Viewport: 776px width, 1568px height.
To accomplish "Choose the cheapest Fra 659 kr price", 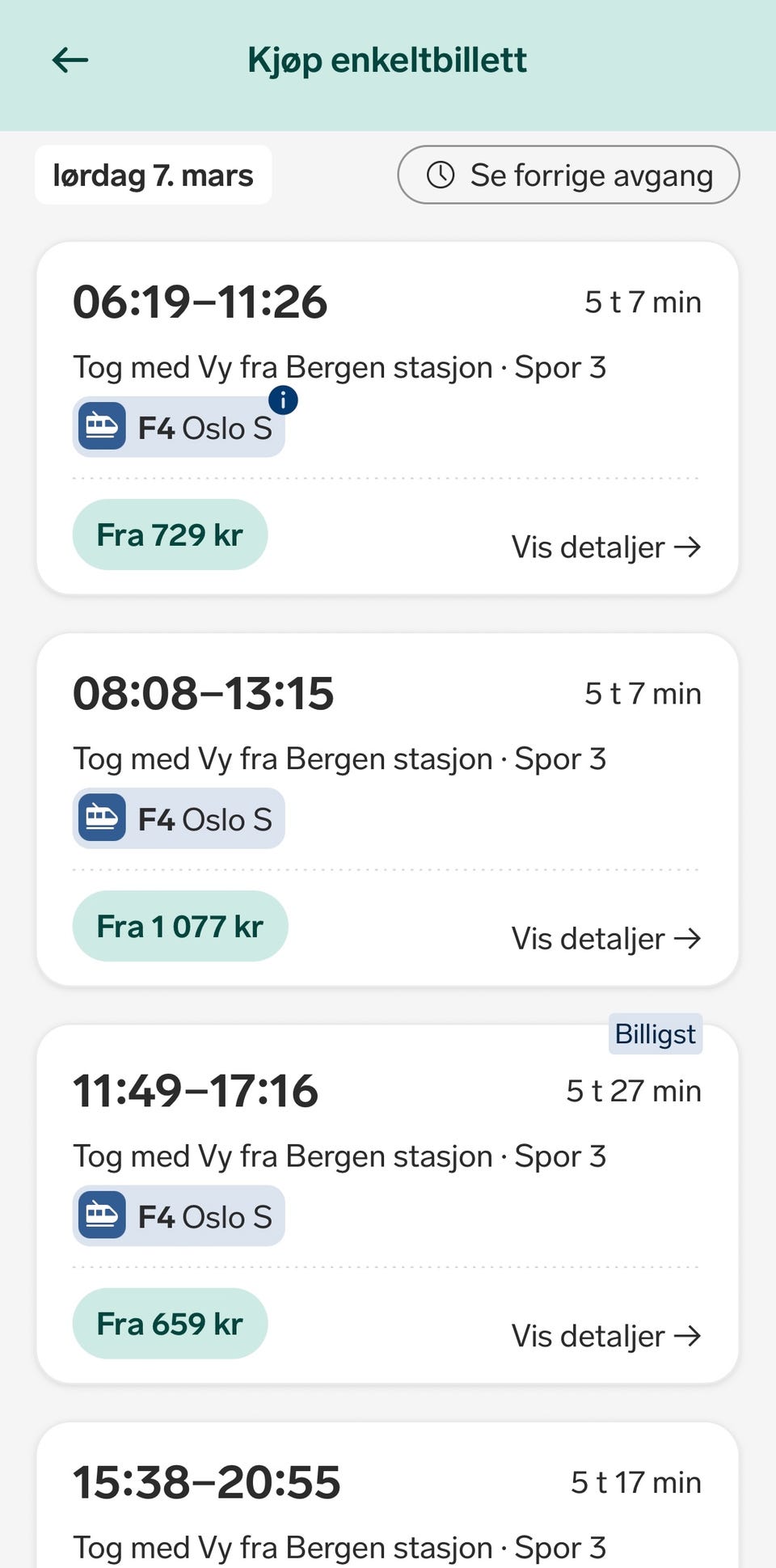I will point(170,1324).
